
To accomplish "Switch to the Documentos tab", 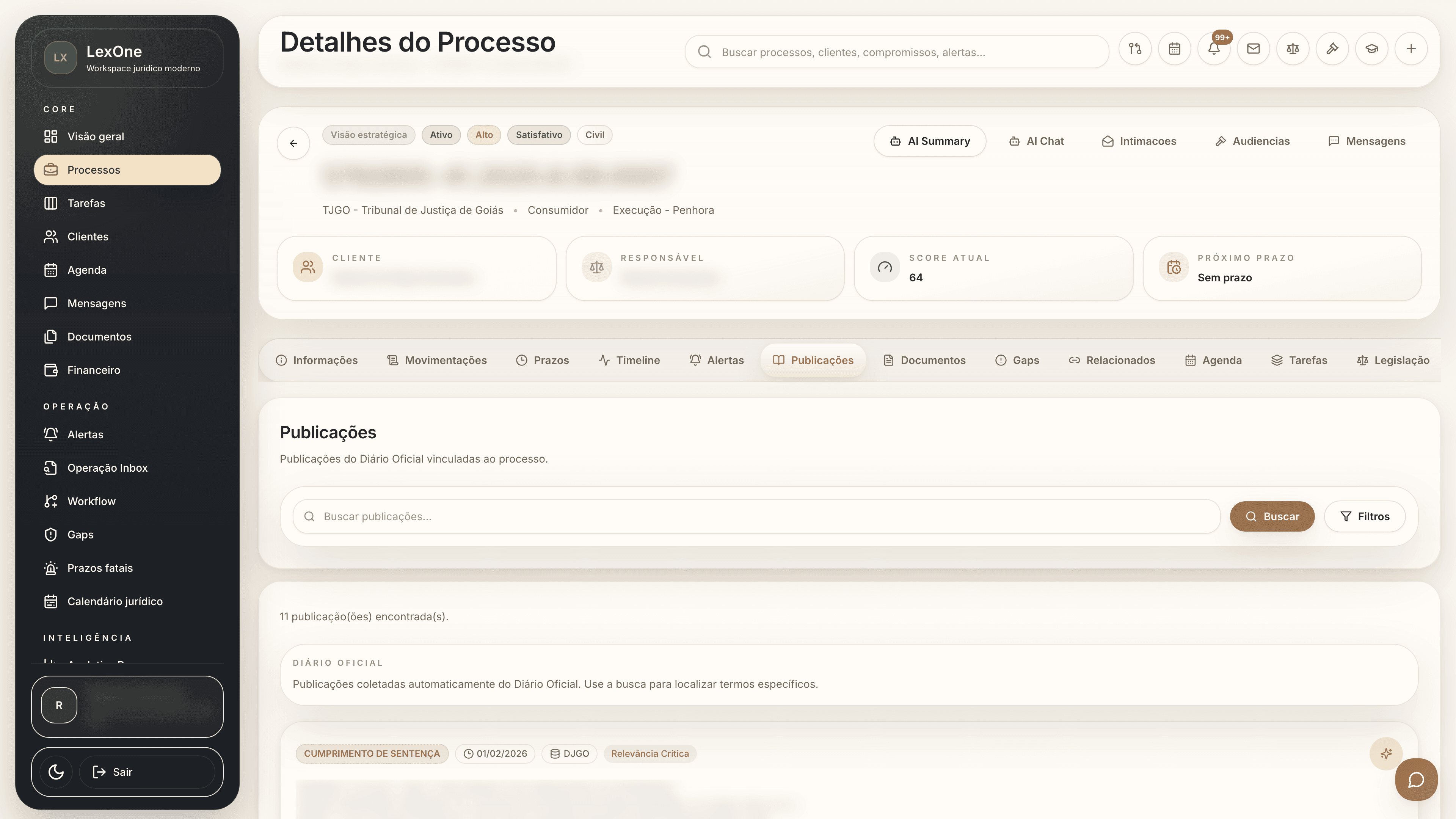I will (x=924, y=360).
